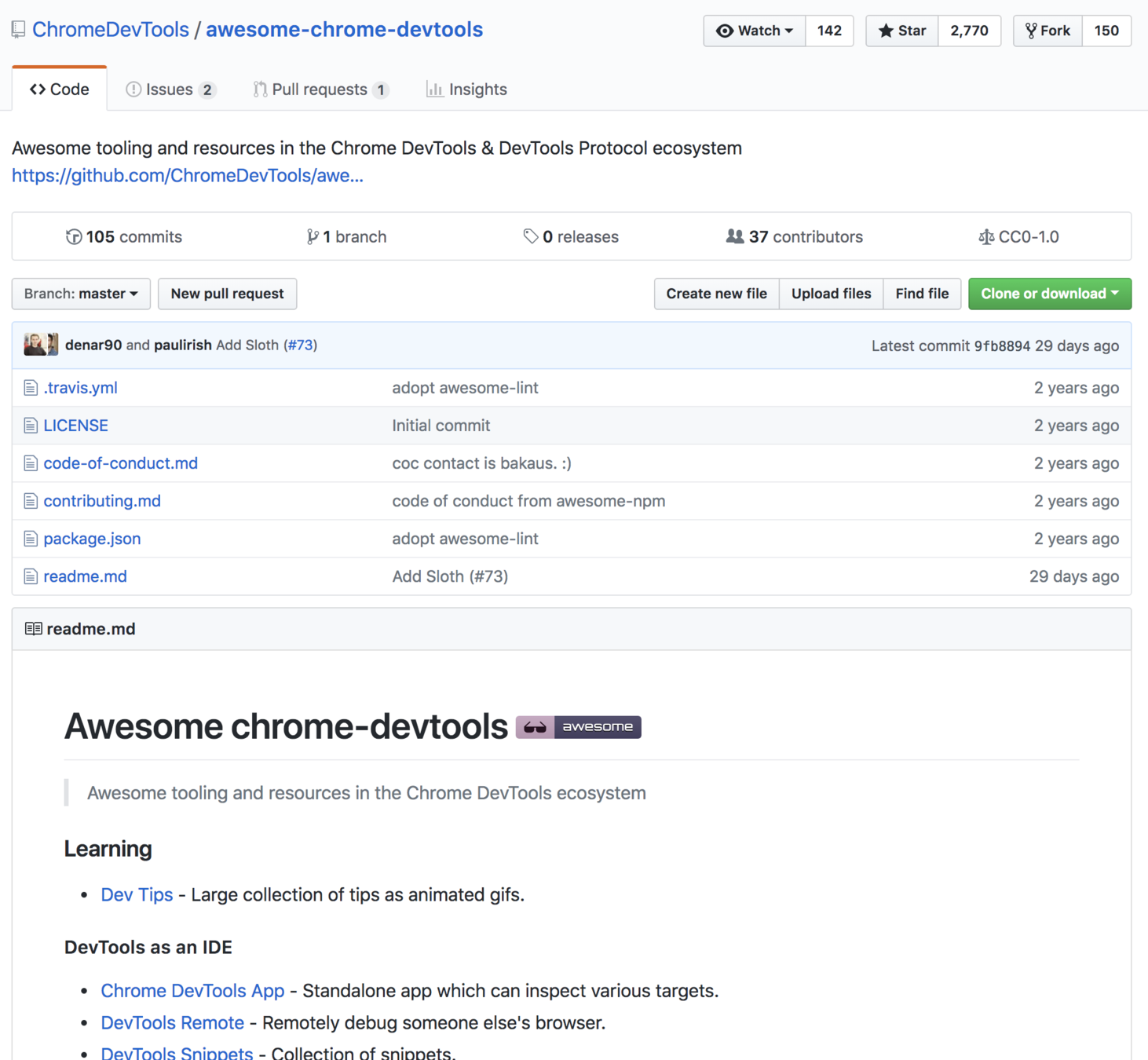Click the commits history clock icon

tap(74, 236)
